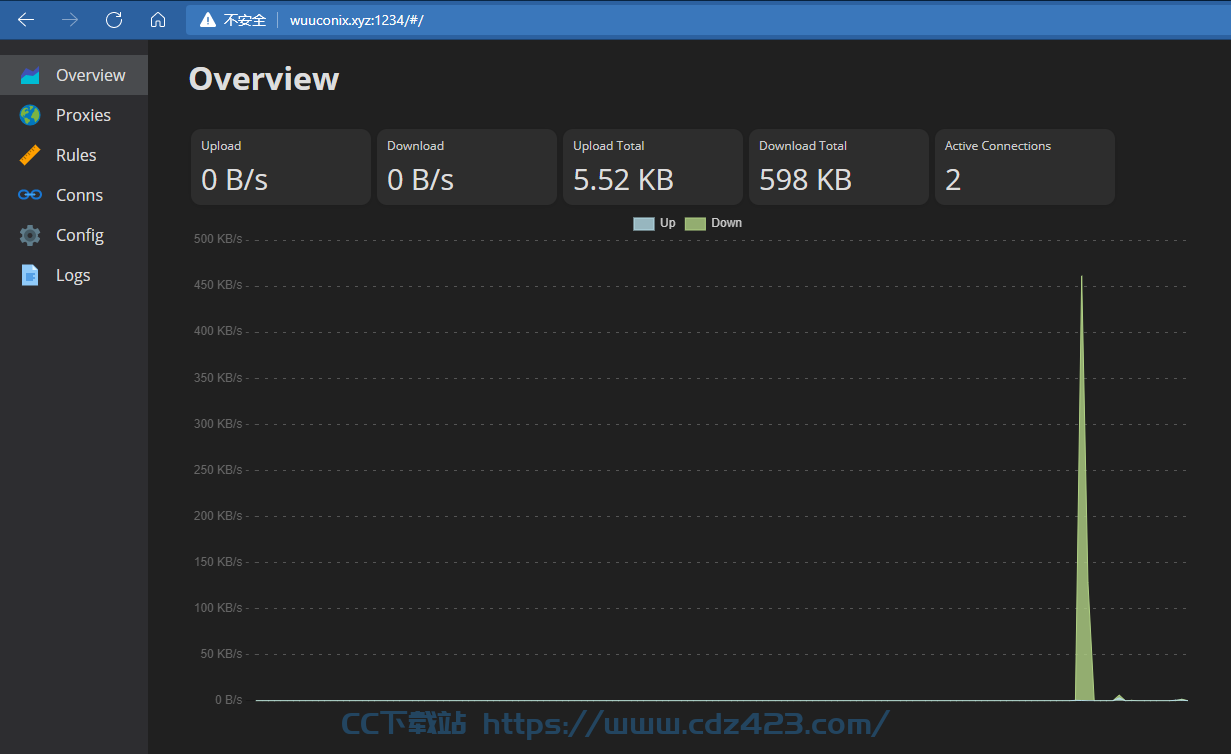The image size is (1231, 754).
Task: Click the Config gear icon
Action: [30, 235]
